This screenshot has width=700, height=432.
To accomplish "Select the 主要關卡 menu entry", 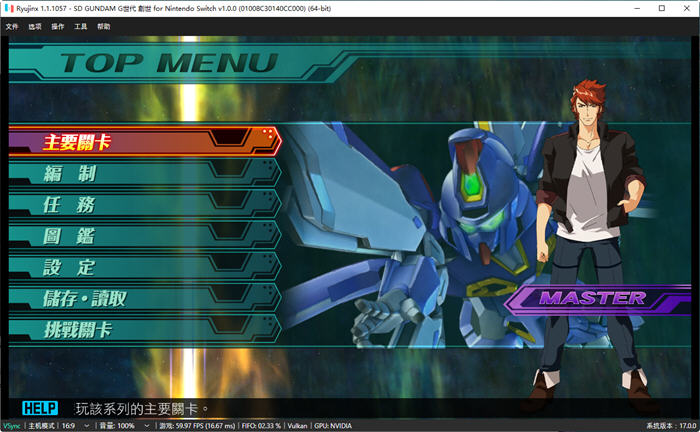I will coord(145,141).
